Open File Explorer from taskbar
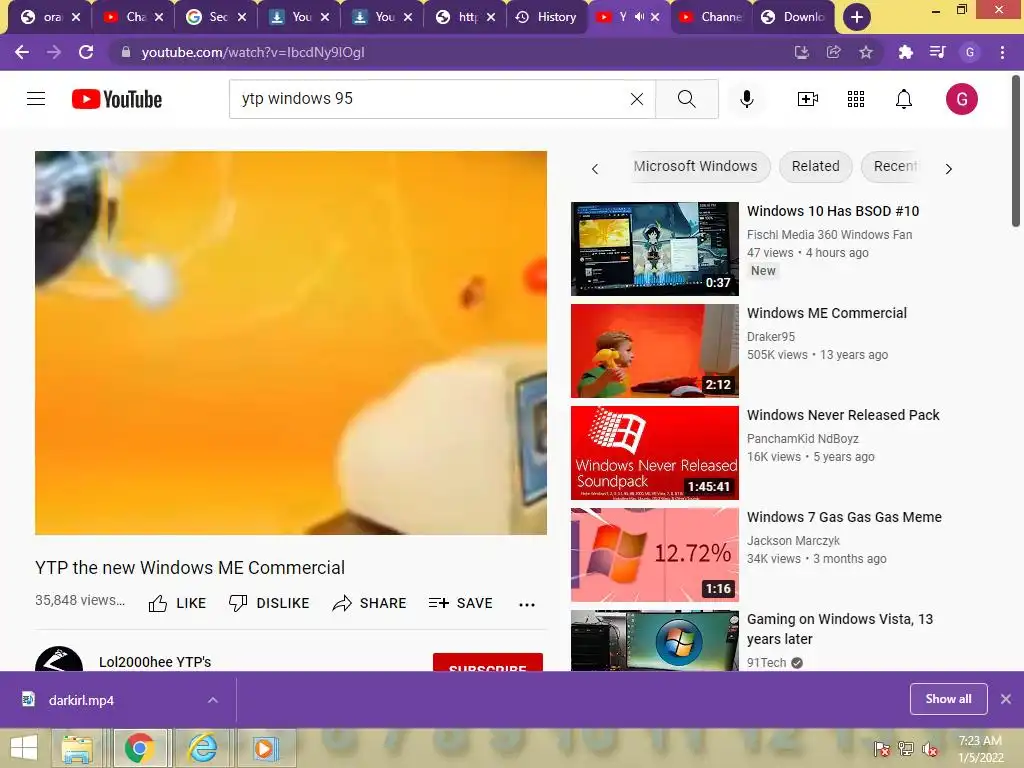This screenshot has height=768, width=1024. pos(77,748)
